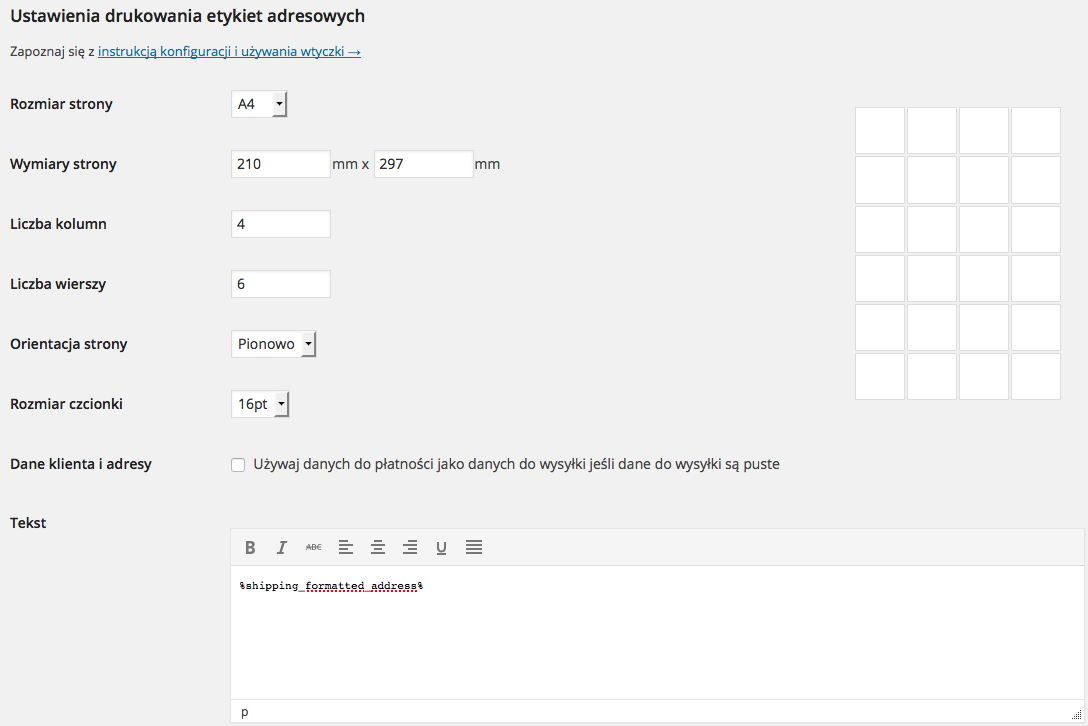This screenshot has width=1088, height=726.
Task: Click the top-left label cell in preview grid
Action: [x=880, y=130]
